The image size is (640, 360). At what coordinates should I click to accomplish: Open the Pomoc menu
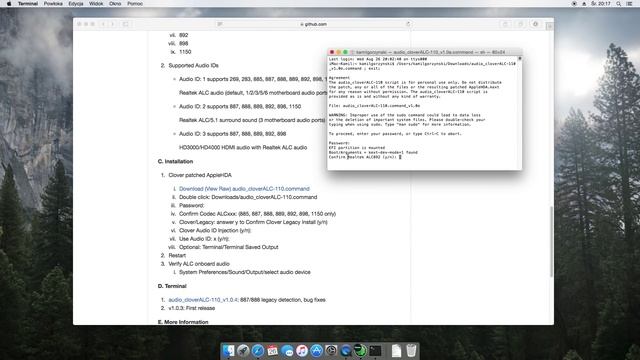(135, 4)
